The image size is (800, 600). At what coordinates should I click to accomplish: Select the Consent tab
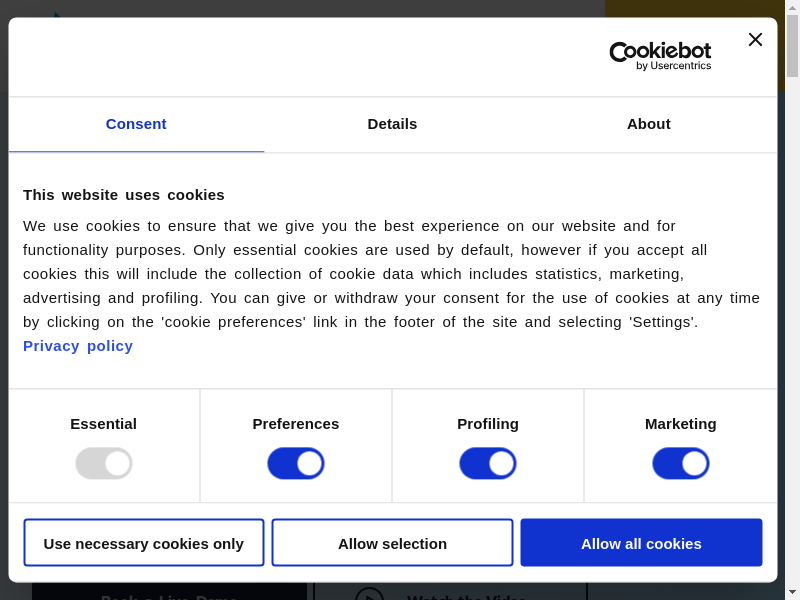click(x=136, y=124)
